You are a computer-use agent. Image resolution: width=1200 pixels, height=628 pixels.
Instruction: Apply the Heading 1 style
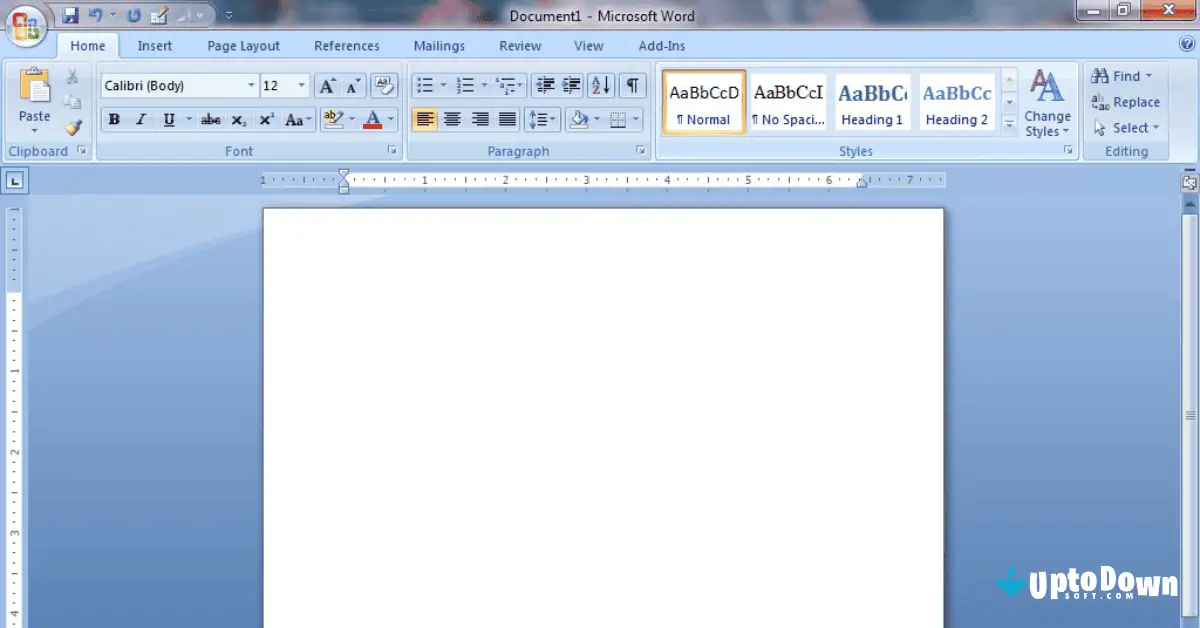871,100
